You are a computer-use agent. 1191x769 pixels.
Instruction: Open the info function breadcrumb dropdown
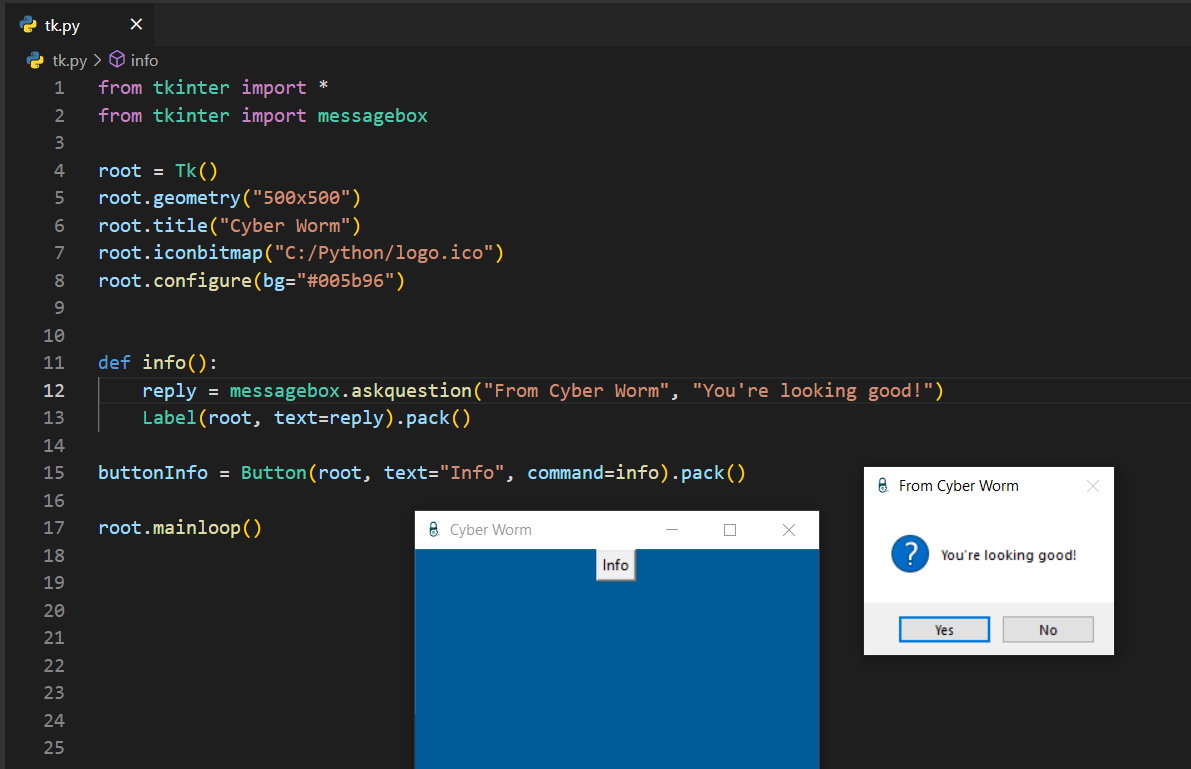point(144,60)
